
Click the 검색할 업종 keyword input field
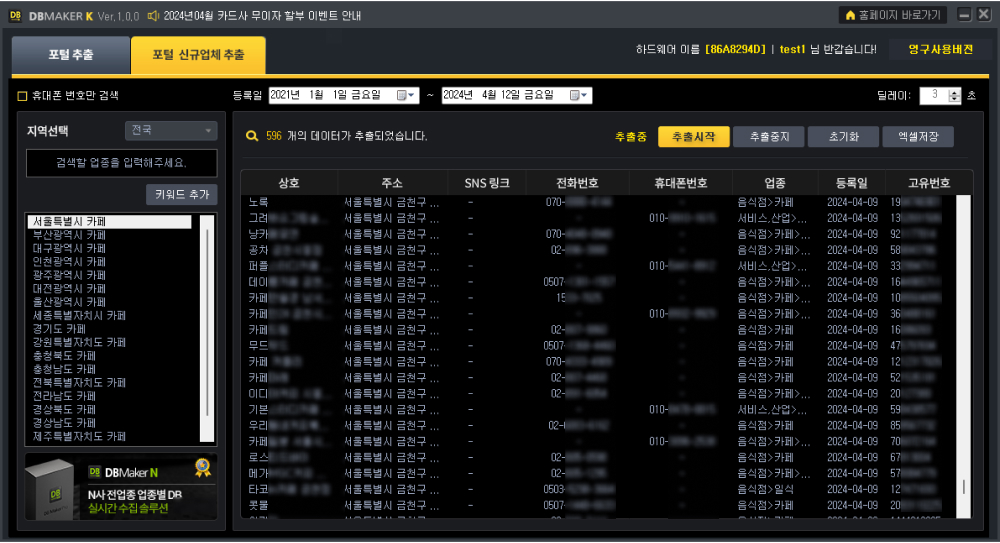point(121,162)
